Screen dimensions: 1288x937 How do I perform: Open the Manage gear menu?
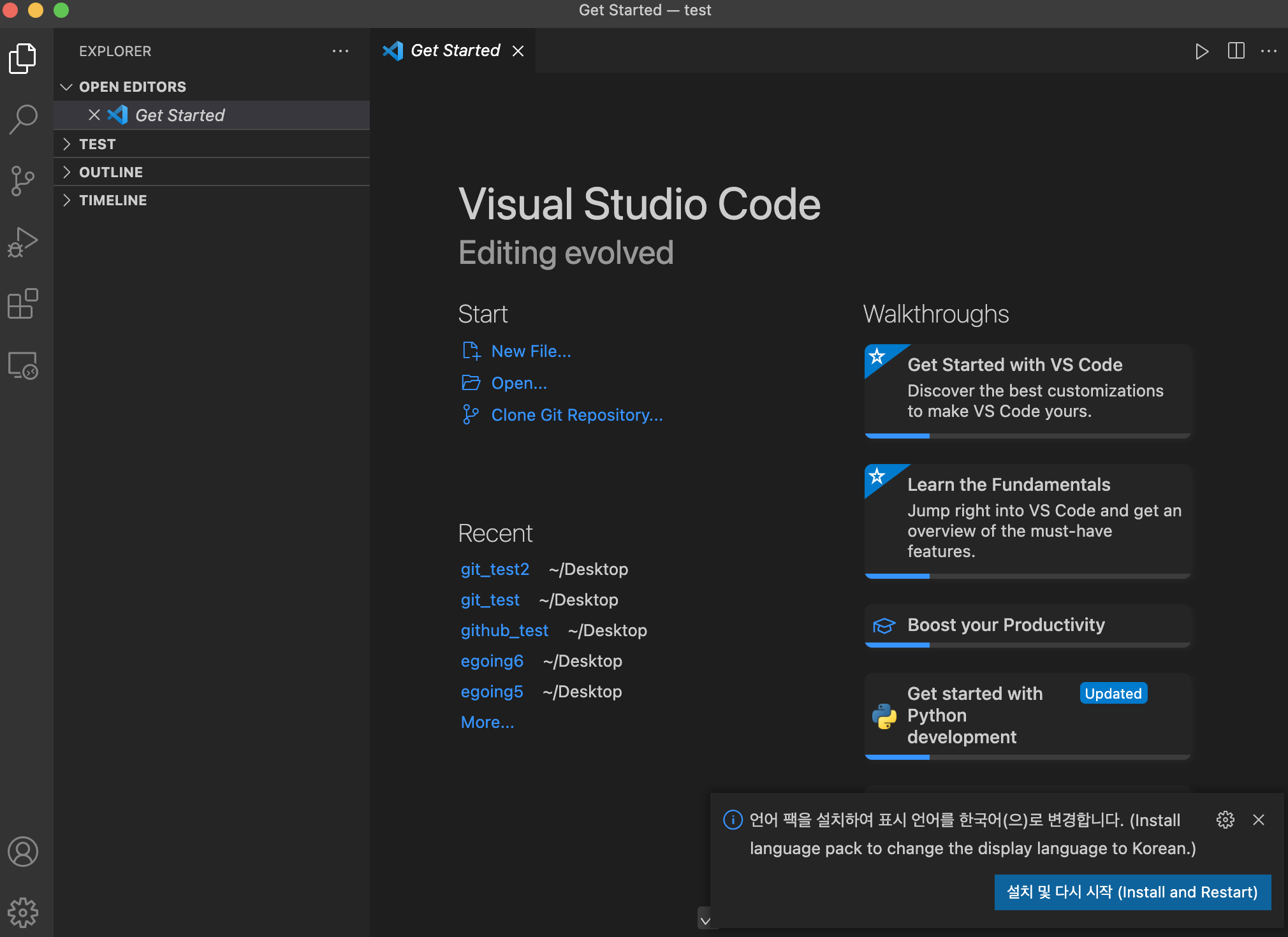[x=24, y=913]
